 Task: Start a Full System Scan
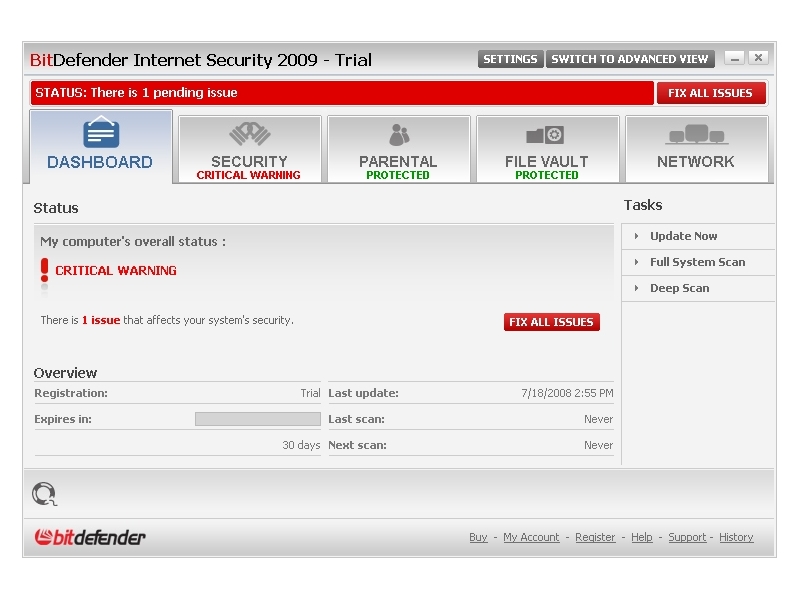697,262
